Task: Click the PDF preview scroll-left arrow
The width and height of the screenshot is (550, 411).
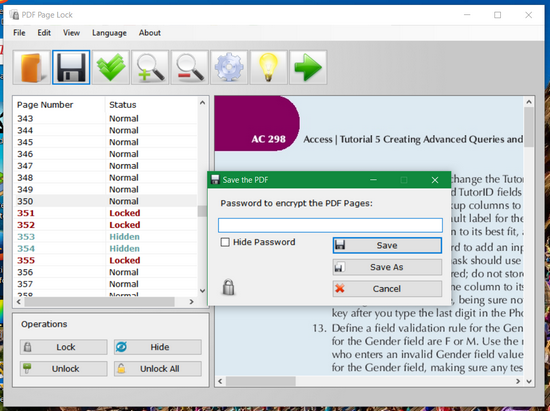Action: [220, 381]
